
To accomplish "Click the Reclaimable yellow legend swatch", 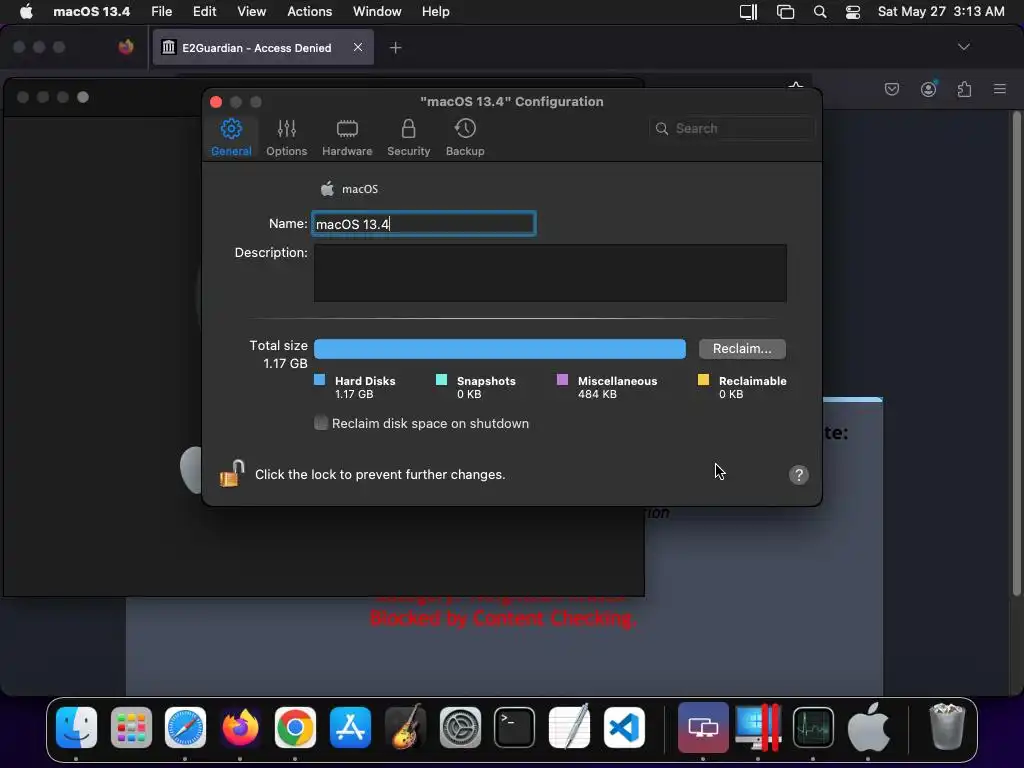I will pos(703,380).
